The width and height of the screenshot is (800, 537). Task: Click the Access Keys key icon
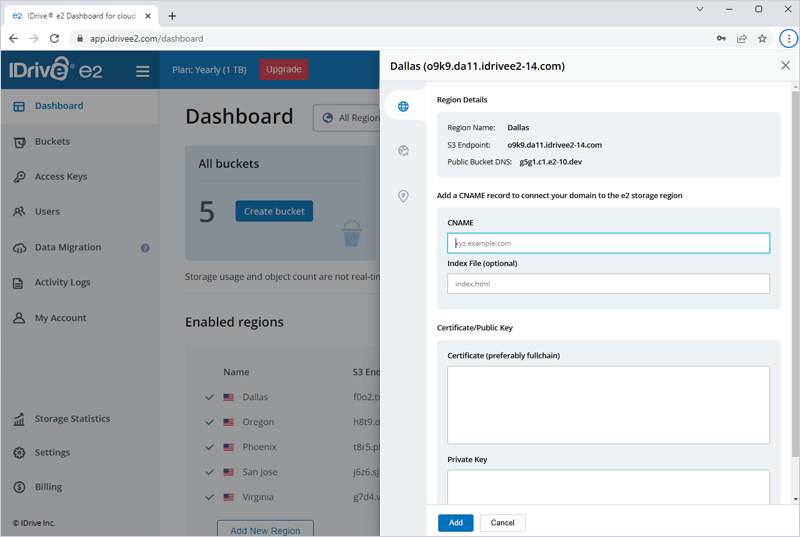click(19, 177)
